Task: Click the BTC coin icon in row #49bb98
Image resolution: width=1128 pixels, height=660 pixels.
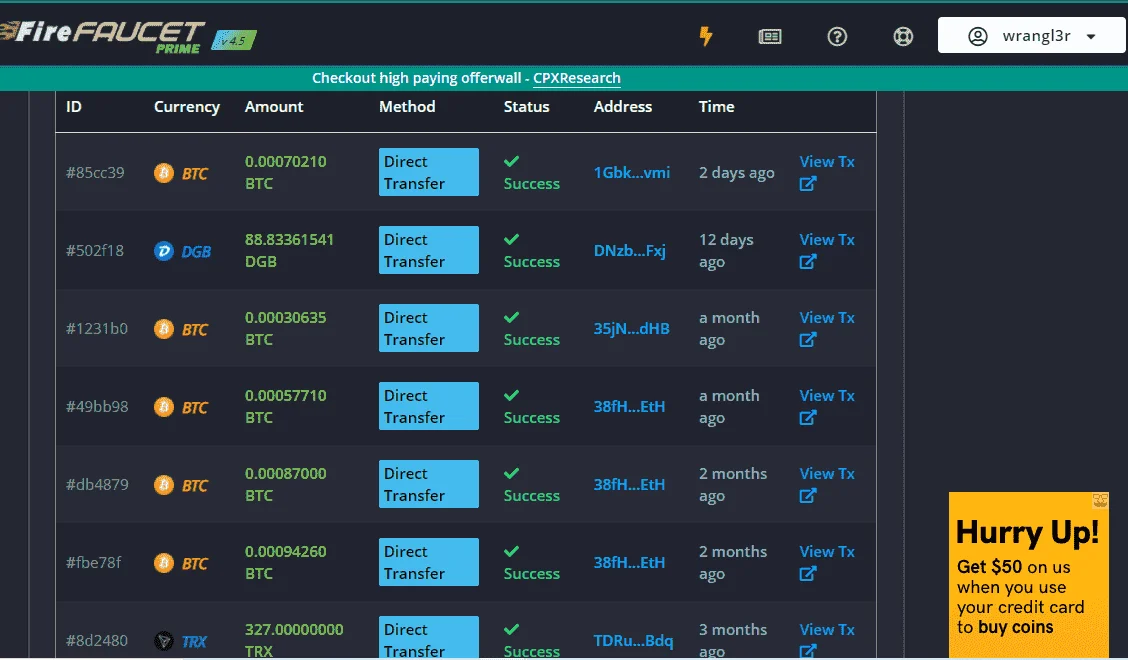Action: pyautogui.click(x=164, y=407)
